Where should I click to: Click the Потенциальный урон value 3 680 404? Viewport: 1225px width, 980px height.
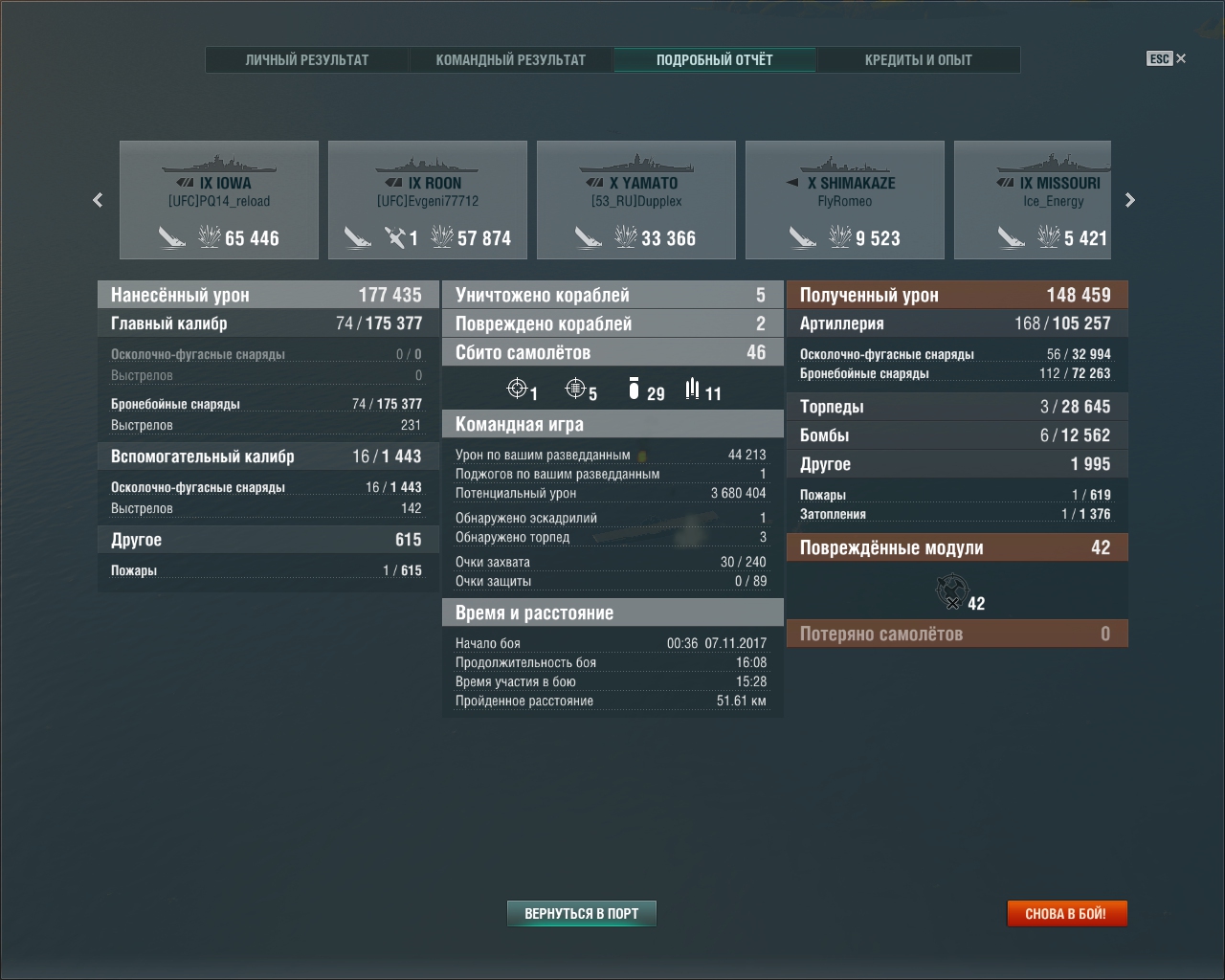tap(738, 493)
